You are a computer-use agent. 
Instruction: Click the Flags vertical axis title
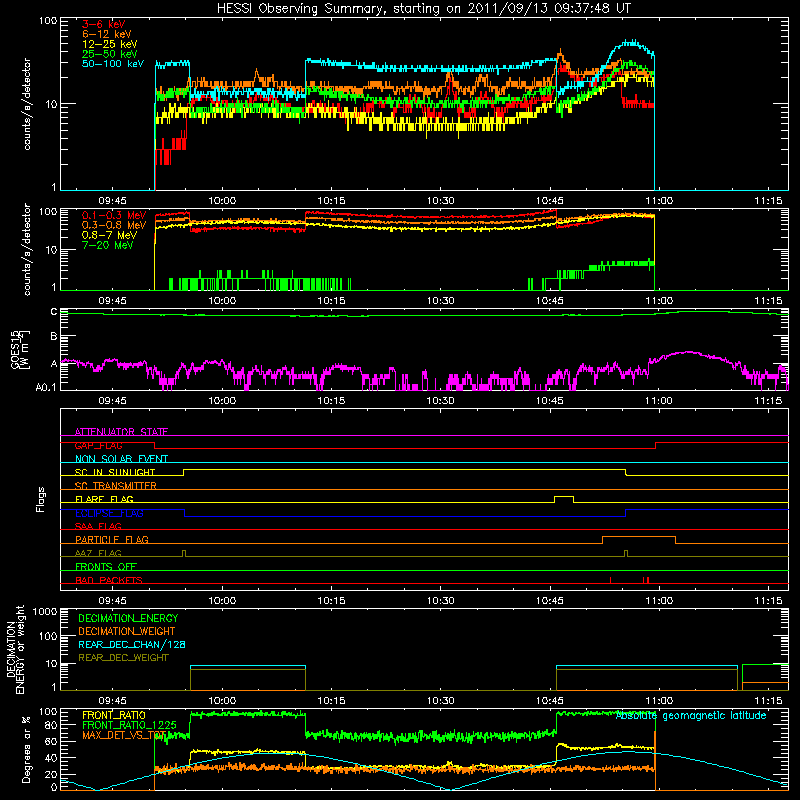coord(41,499)
